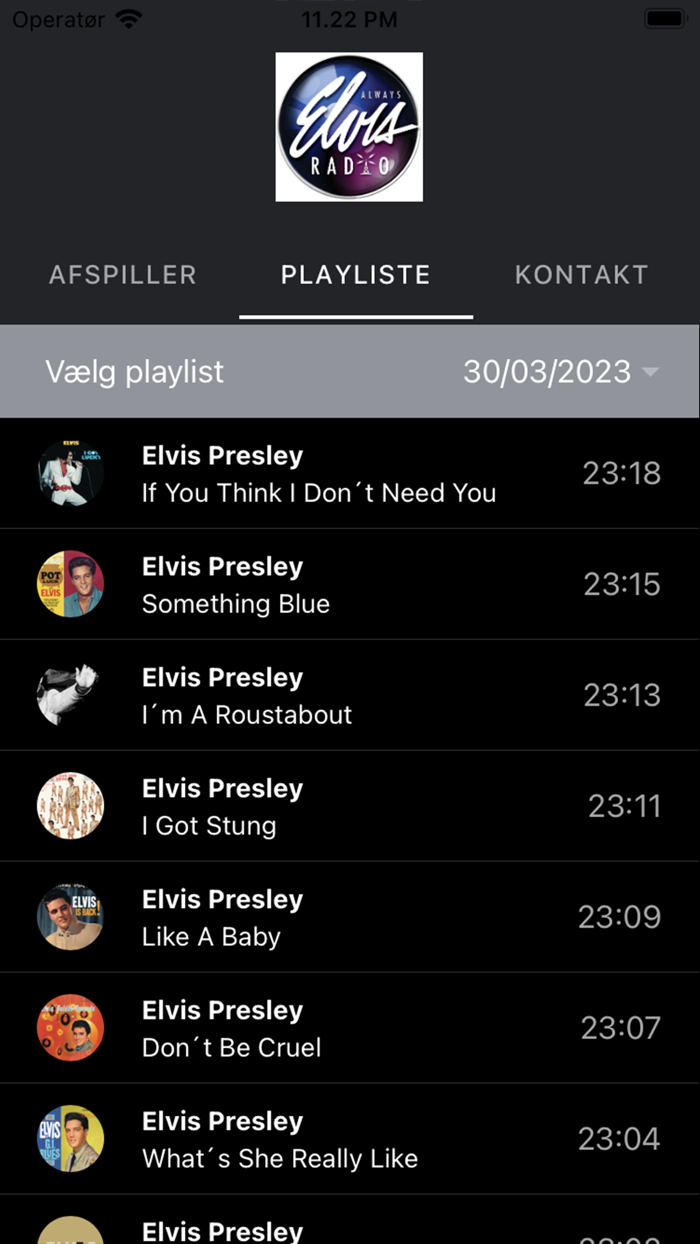Click the 23:18 timestamp
The width and height of the screenshot is (700, 1244).
[622, 473]
